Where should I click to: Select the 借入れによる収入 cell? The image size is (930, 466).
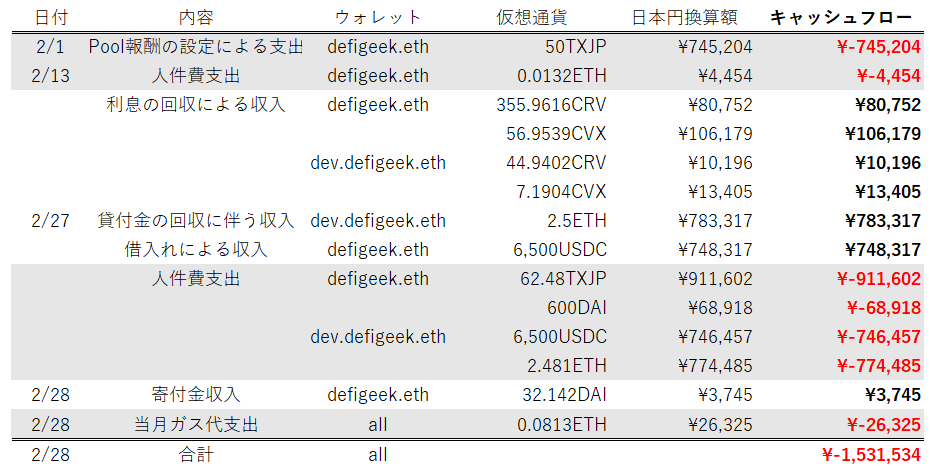click(196, 250)
